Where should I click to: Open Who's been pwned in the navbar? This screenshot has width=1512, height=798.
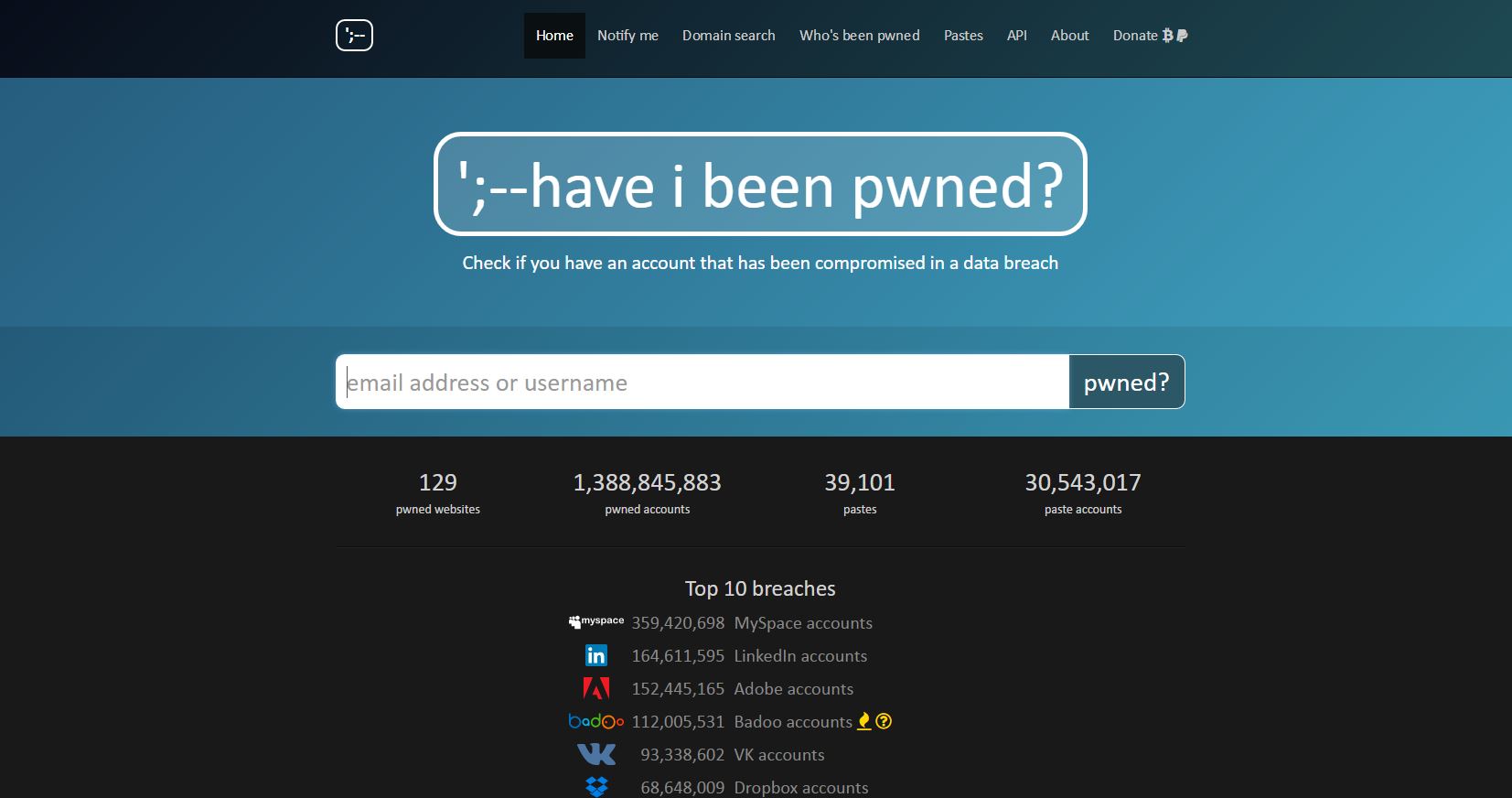click(860, 36)
